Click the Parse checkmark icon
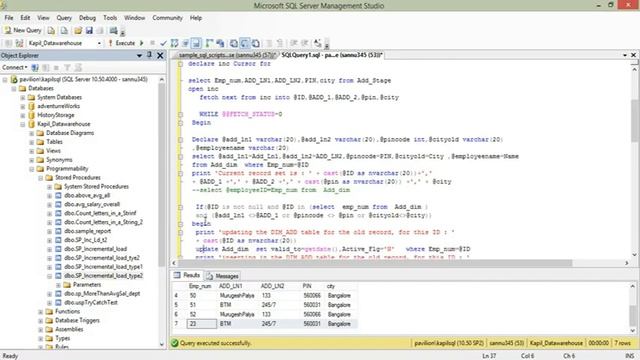The height and width of the screenshot is (360, 640). [163, 43]
